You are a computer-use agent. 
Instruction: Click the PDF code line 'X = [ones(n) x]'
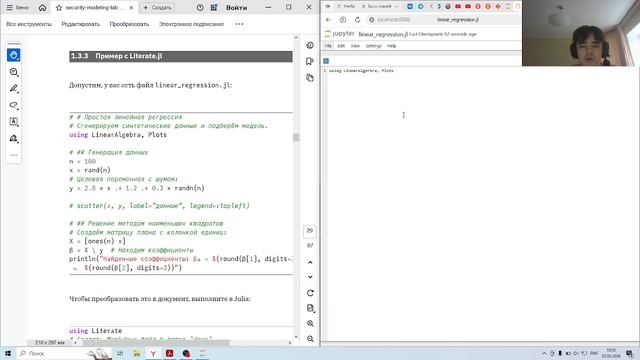[x=98, y=241]
